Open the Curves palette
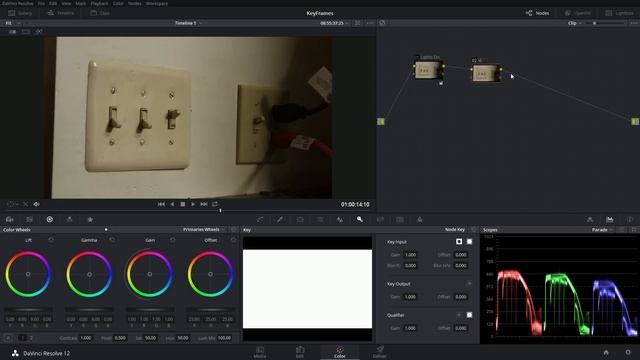The width and height of the screenshot is (640, 360). [260, 220]
